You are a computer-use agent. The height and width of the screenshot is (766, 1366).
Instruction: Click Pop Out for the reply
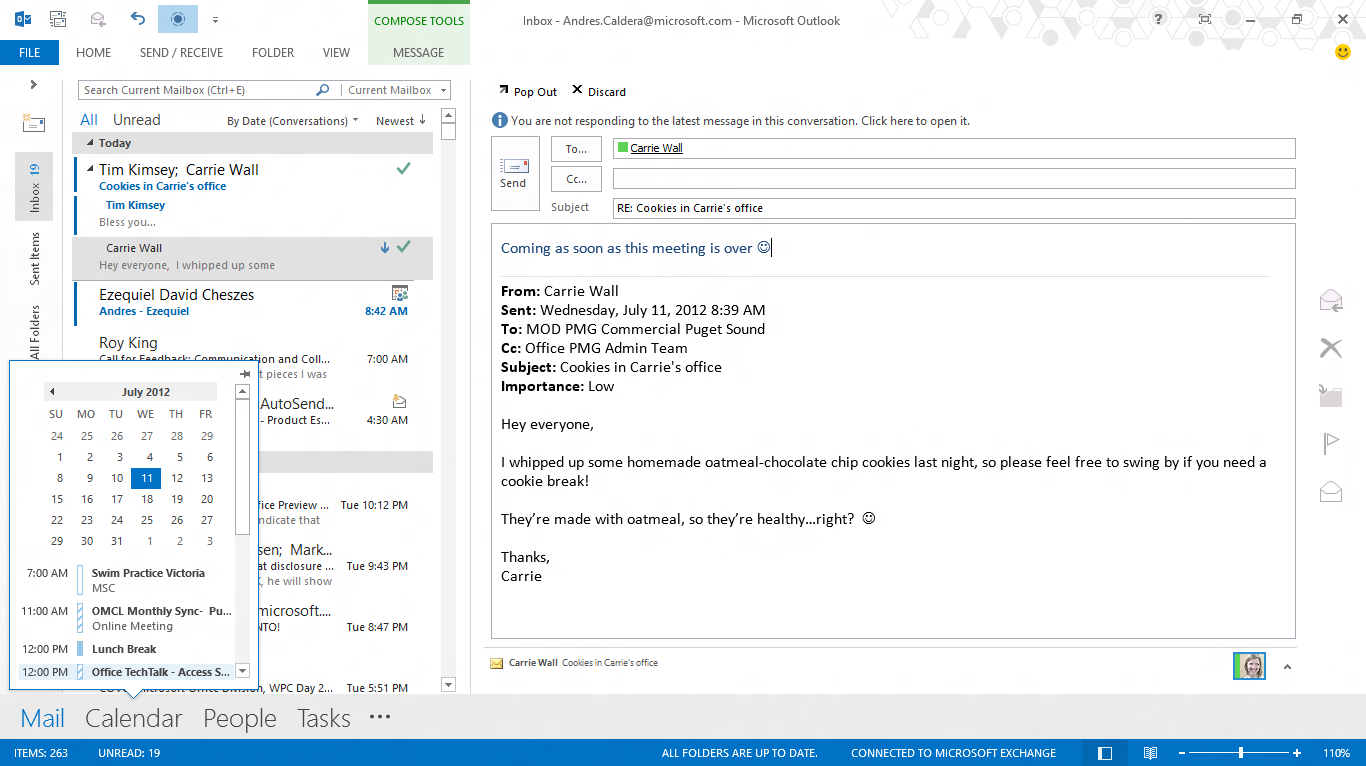528,91
